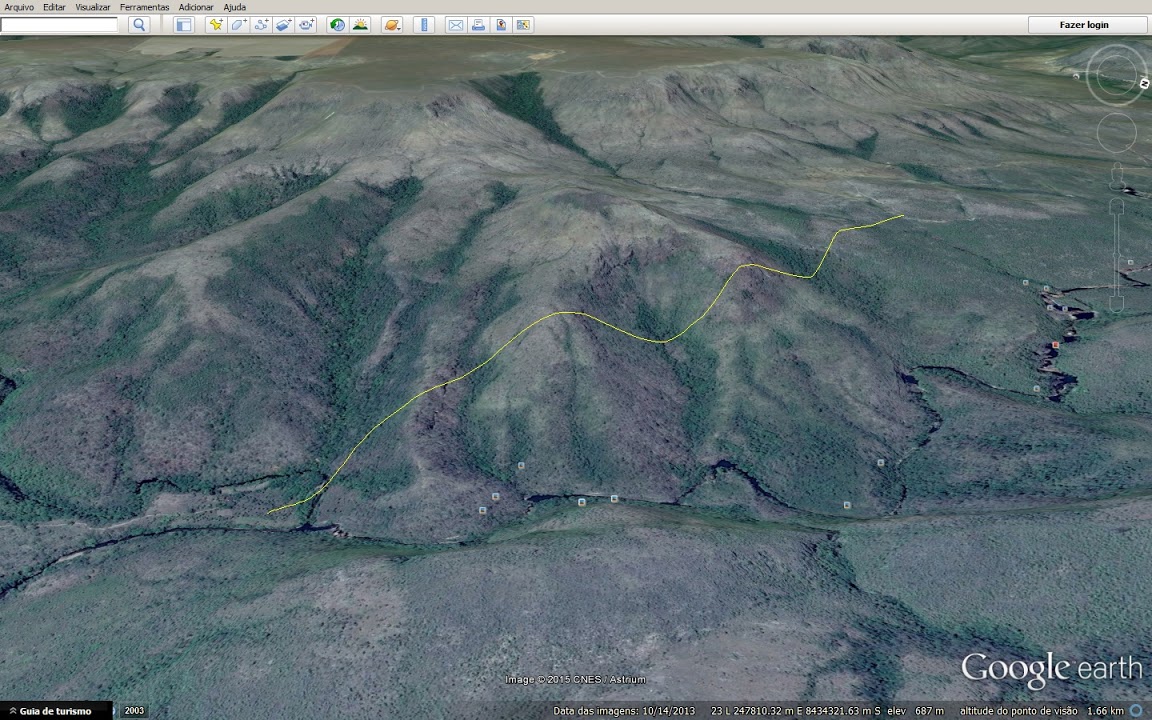This screenshot has width=1152, height=720.
Task: Click the 2003 historical imagery year
Action: [x=134, y=711]
